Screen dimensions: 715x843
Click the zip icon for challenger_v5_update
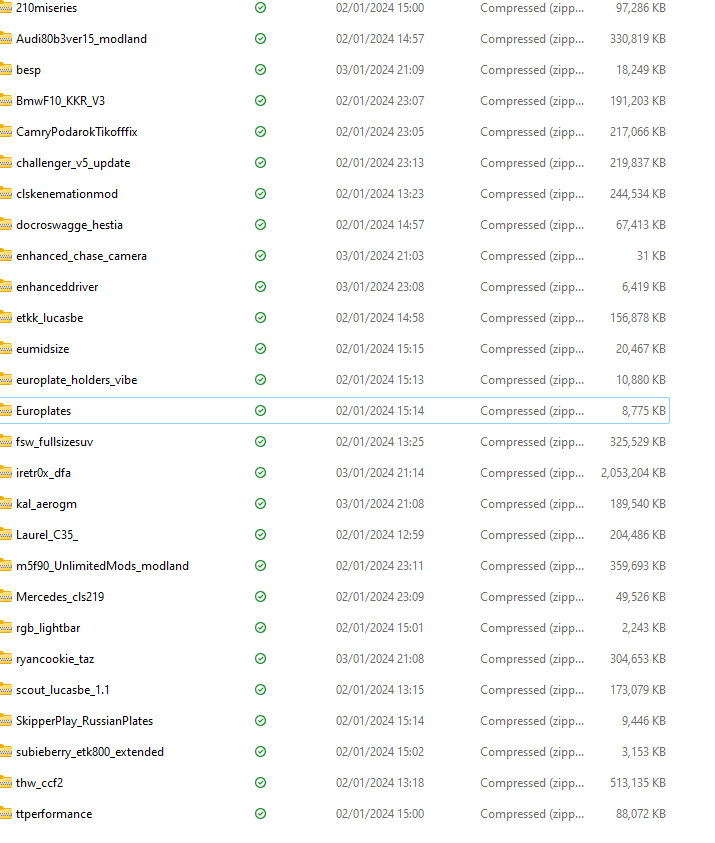5,162
